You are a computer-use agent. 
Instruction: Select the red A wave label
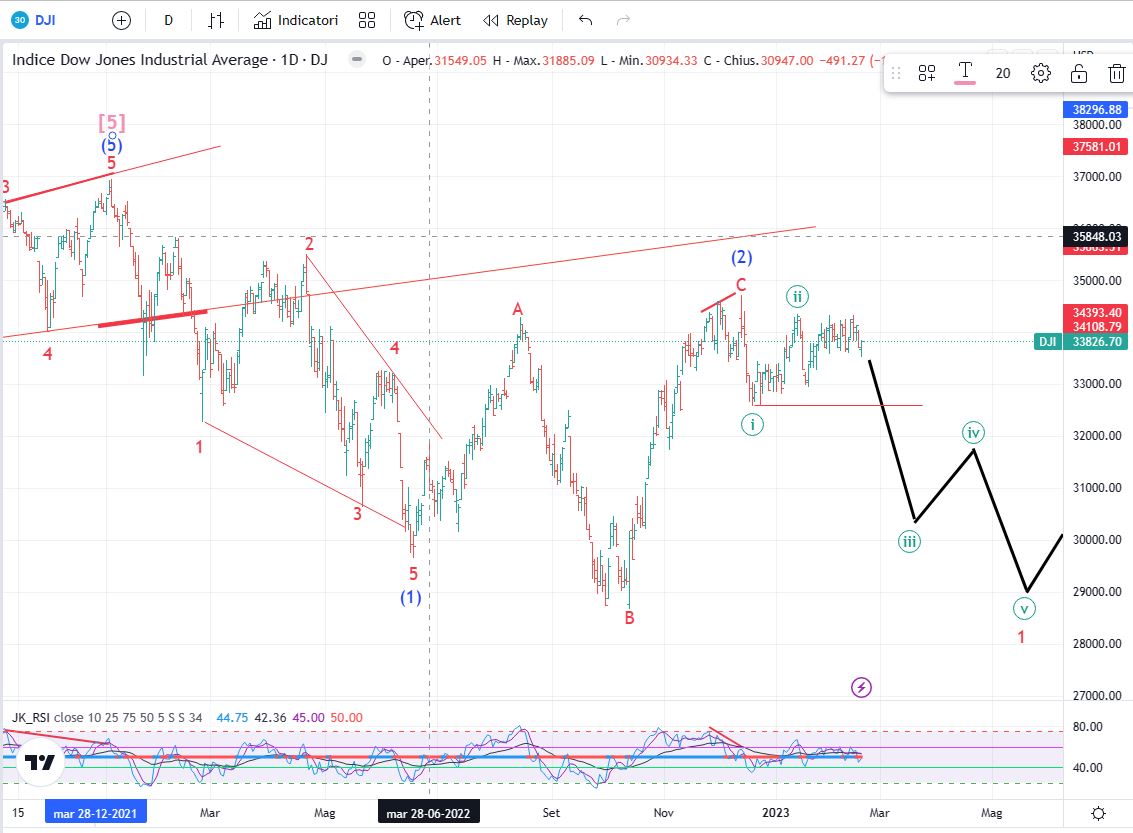click(517, 309)
